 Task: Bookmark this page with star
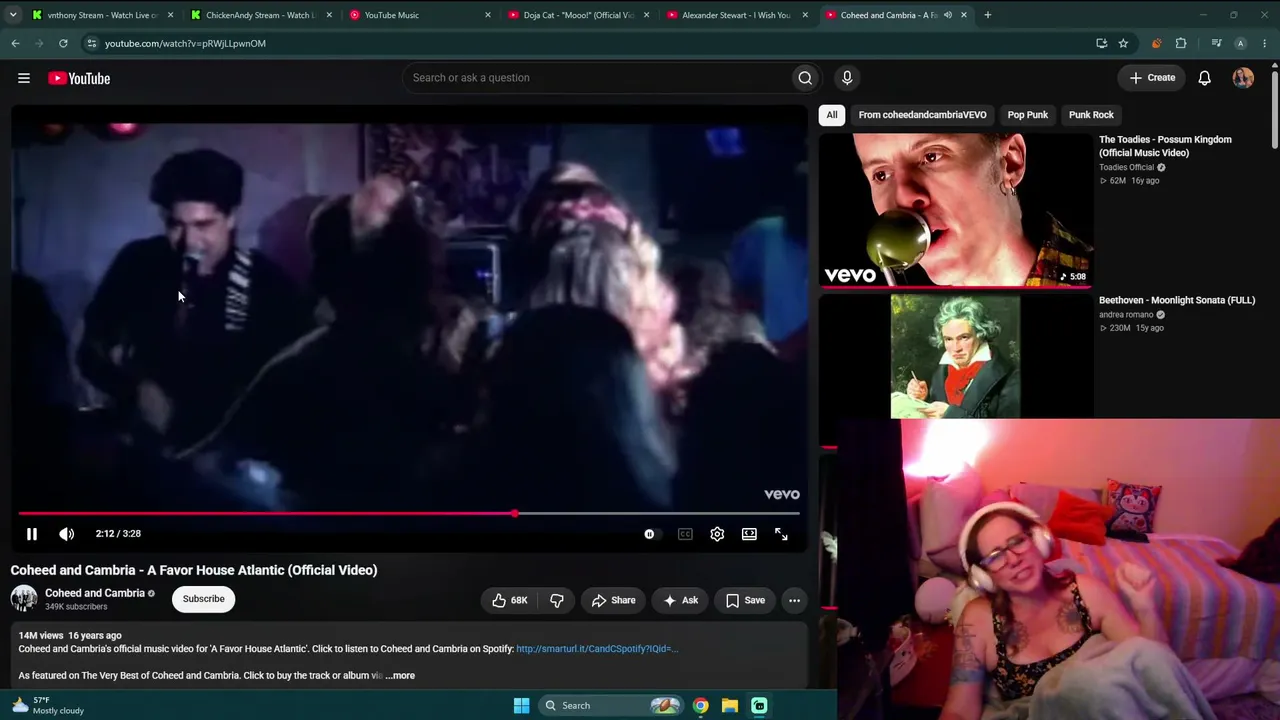pos(1123,44)
